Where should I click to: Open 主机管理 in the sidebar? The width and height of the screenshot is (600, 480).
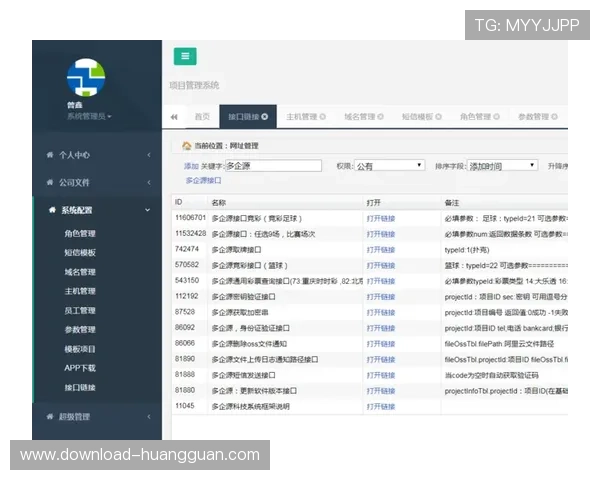(80, 291)
